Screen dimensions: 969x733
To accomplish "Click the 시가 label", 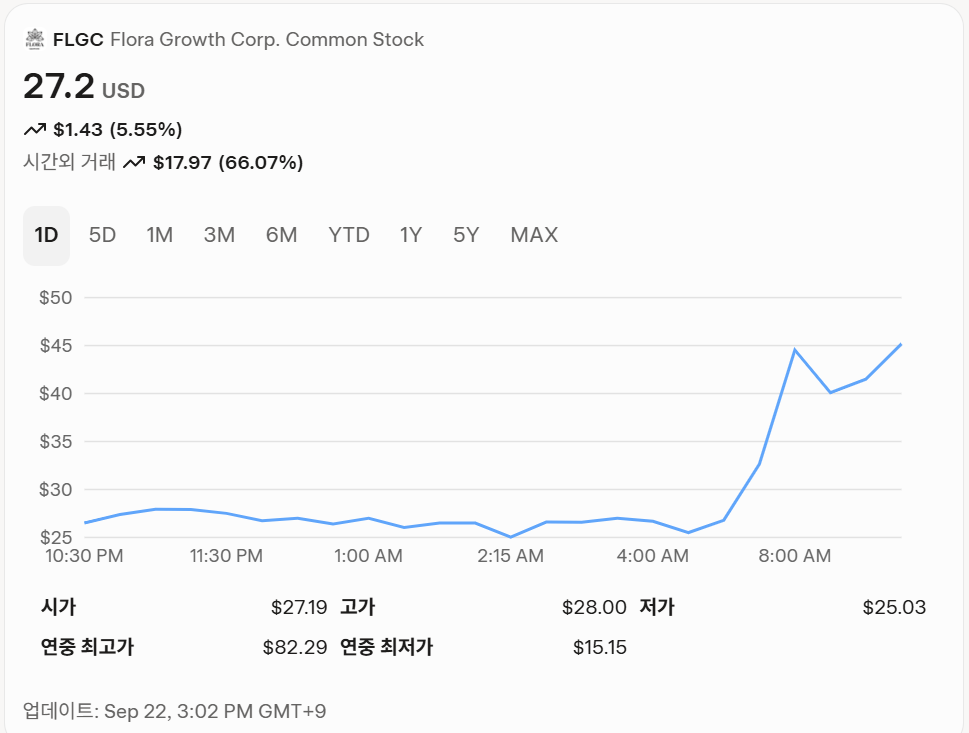I will pyautogui.click(x=58, y=607).
